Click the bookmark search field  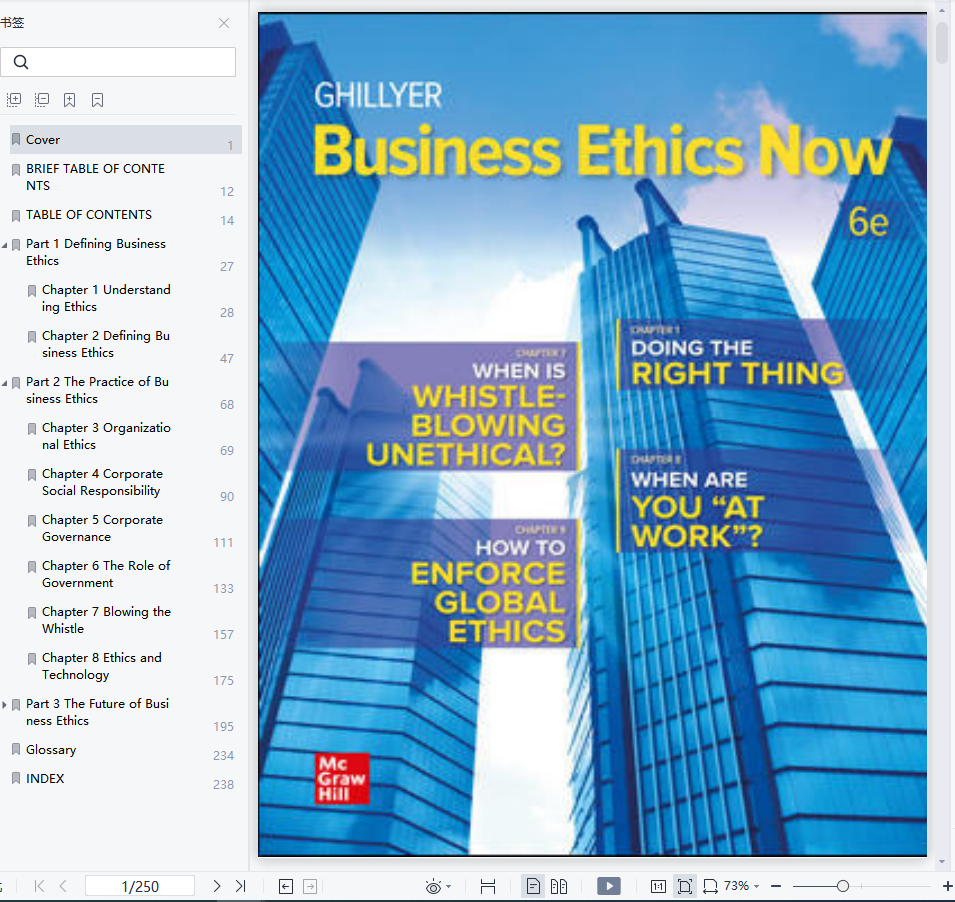(x=118, y=62)
